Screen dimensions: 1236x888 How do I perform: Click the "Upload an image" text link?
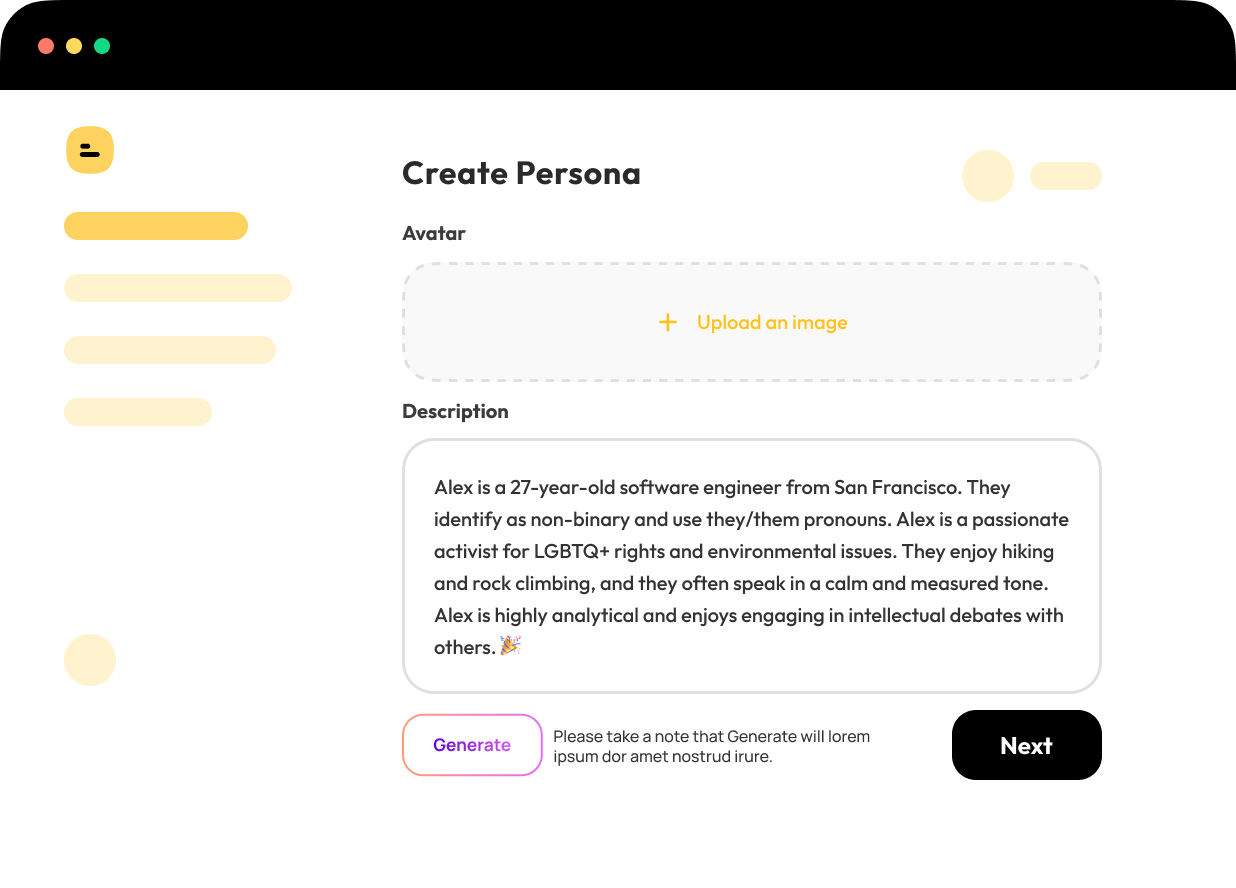pos(772,322)
